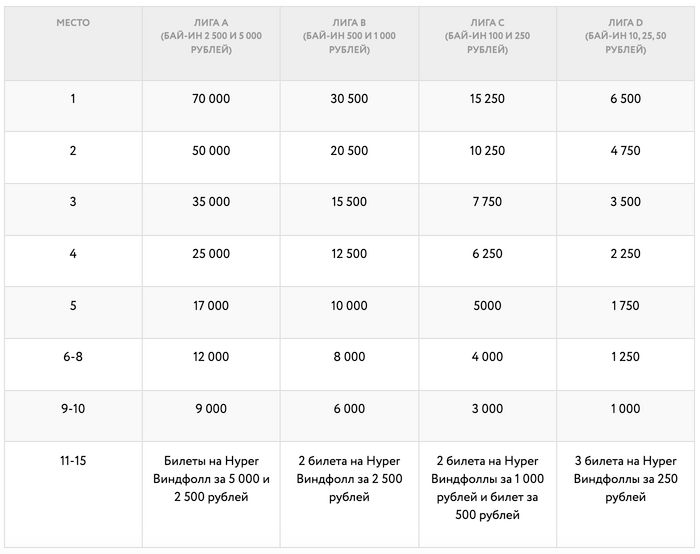Select the 20 500 prize value
Image resolution: width=700 pixels, height=554 pixels.
(x=348, y=151)
